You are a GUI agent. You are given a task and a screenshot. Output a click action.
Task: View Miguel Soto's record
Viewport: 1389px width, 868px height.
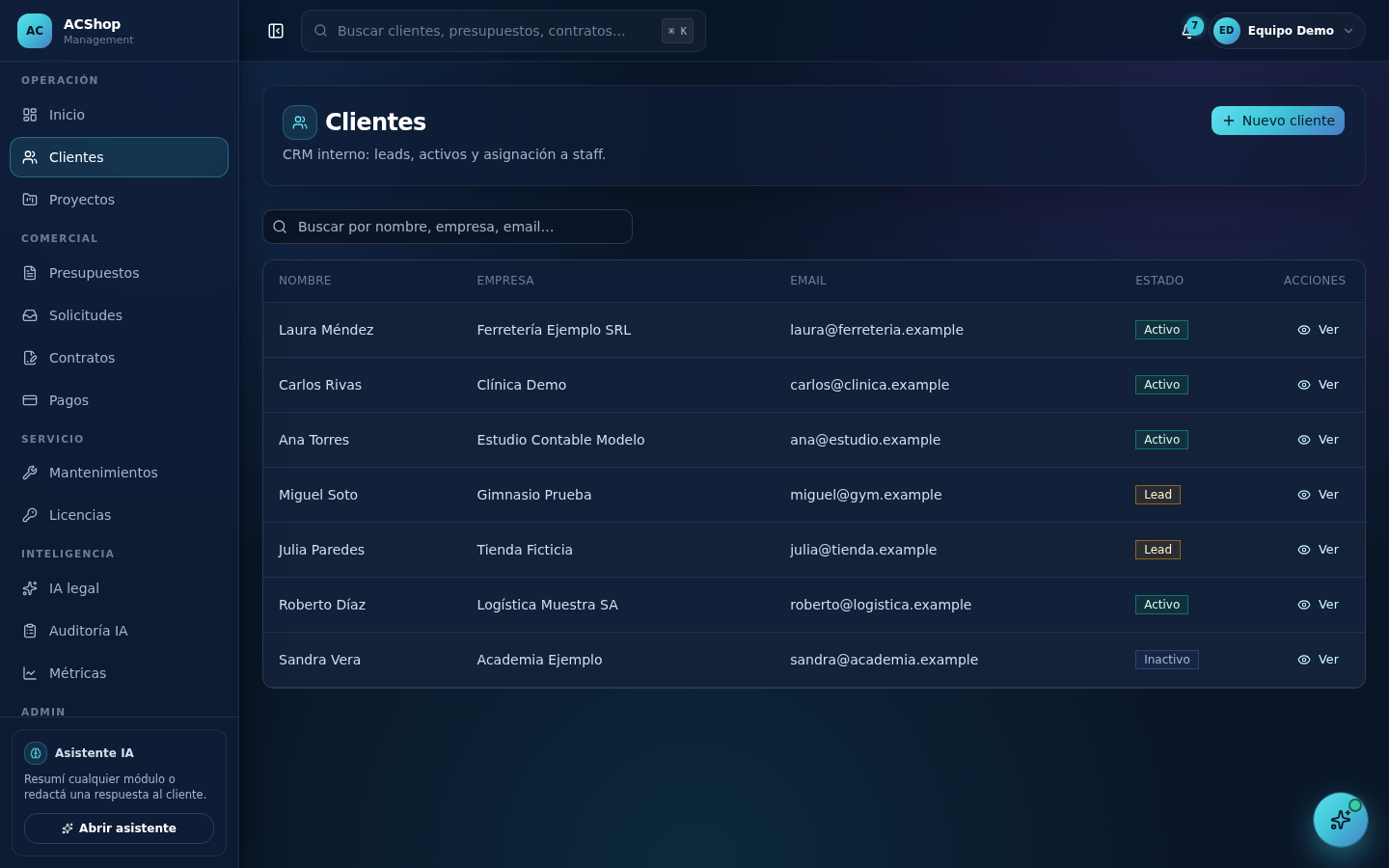pyautogui.click(x=1318, y=495)
